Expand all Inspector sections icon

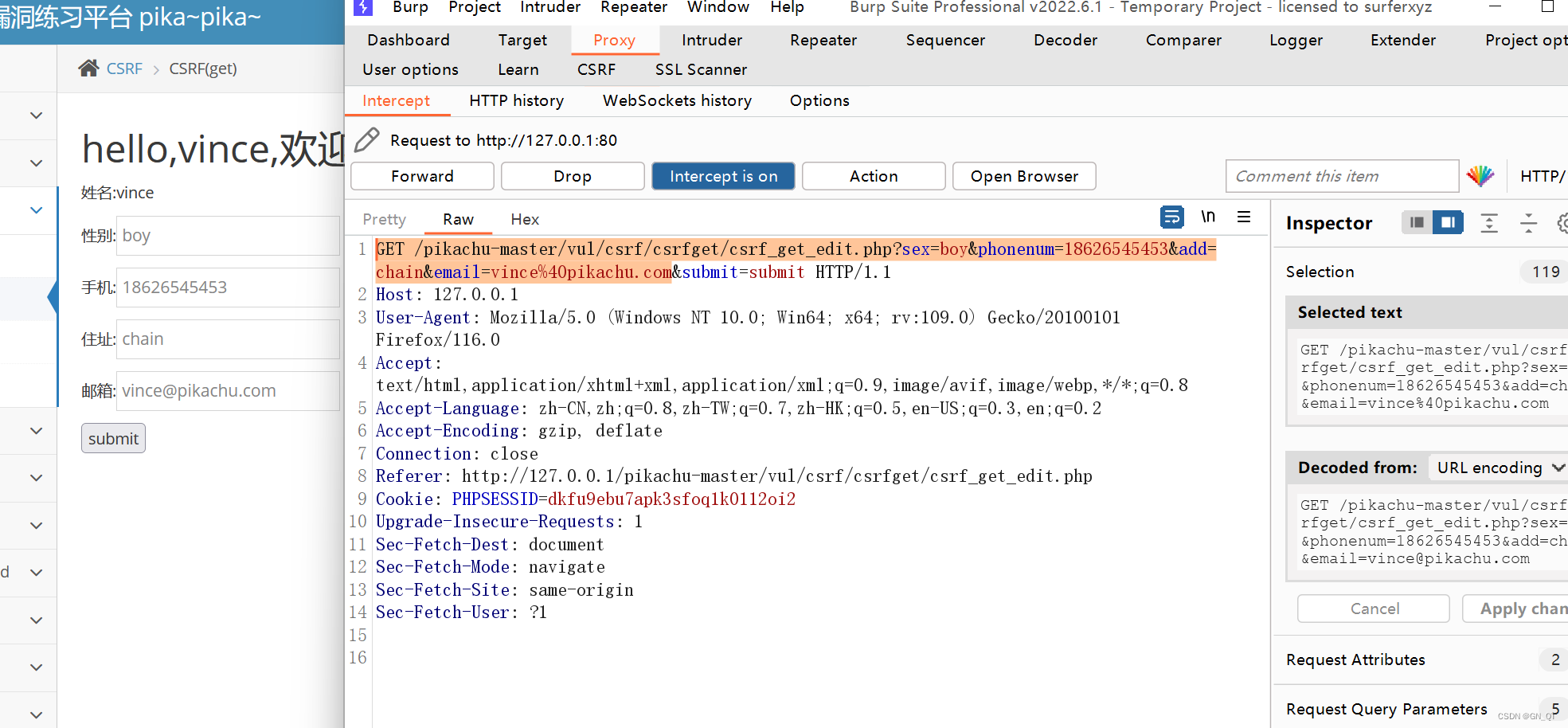click(x=1489, y=223)
